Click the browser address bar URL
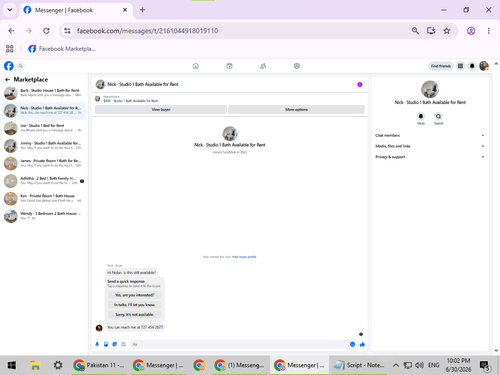Image resolution: width=500 pixels, height=375 pixels. [x=147, y=31]
